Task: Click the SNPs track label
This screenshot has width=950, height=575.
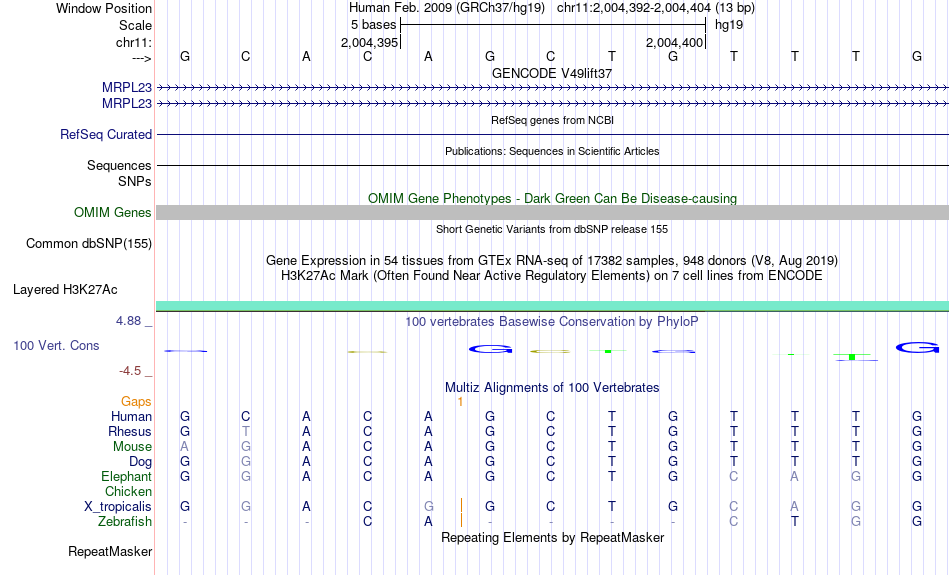Action: tap(135, 181)
